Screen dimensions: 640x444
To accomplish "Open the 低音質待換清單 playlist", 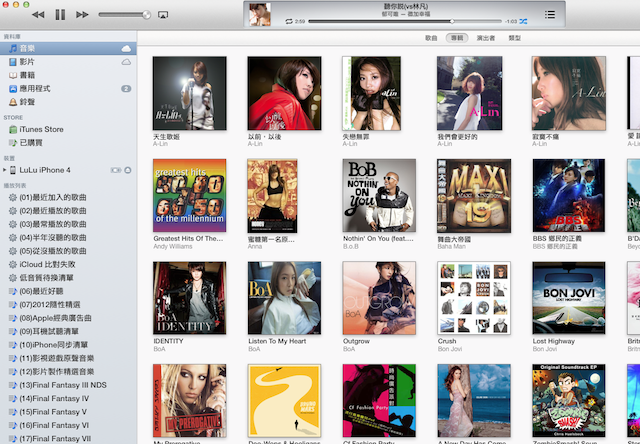I will point(68,278).
